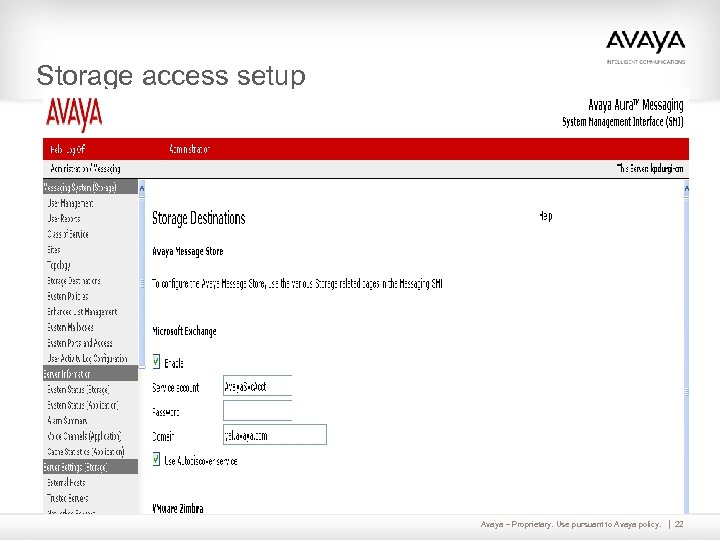Open Voice Channels (Application) in the sidebar

84,436
